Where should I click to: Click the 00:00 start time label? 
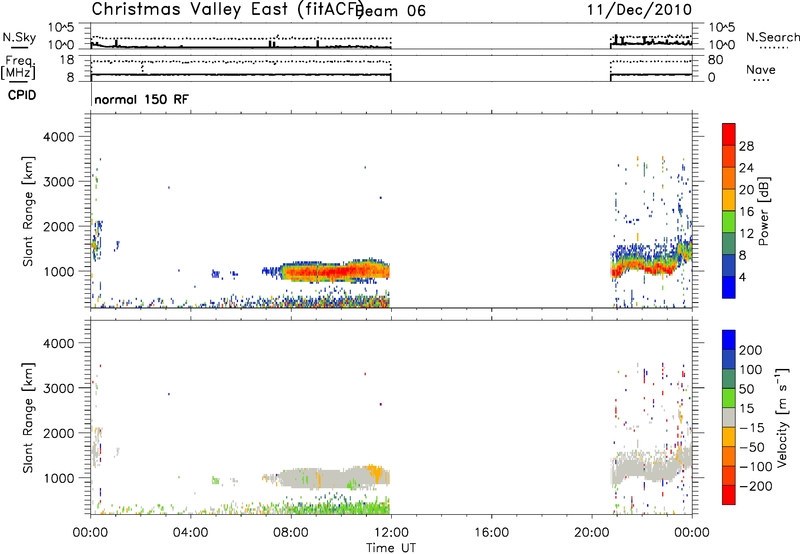(90, 533)
